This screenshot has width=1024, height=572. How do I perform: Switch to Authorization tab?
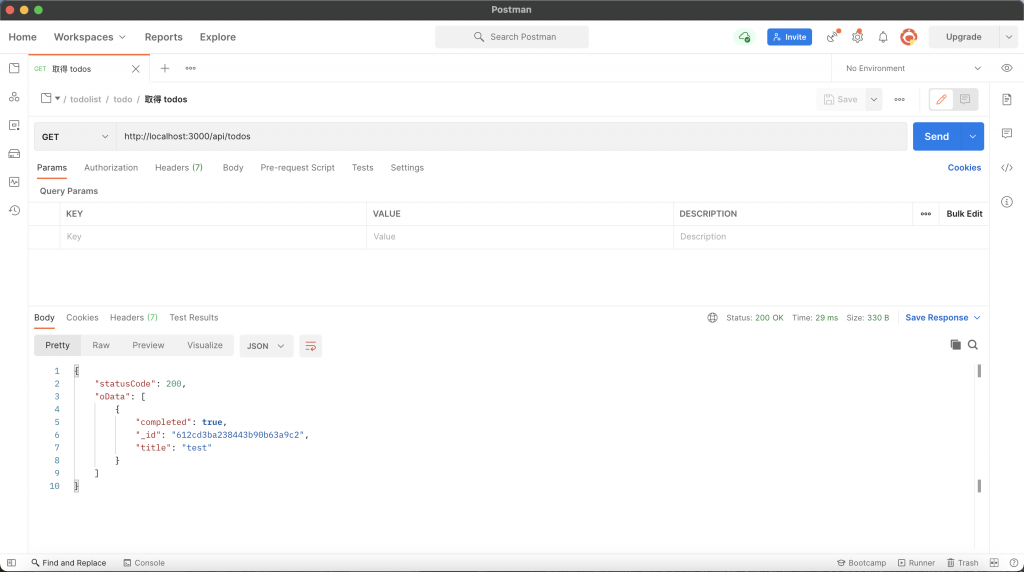[x=111, y=168]
